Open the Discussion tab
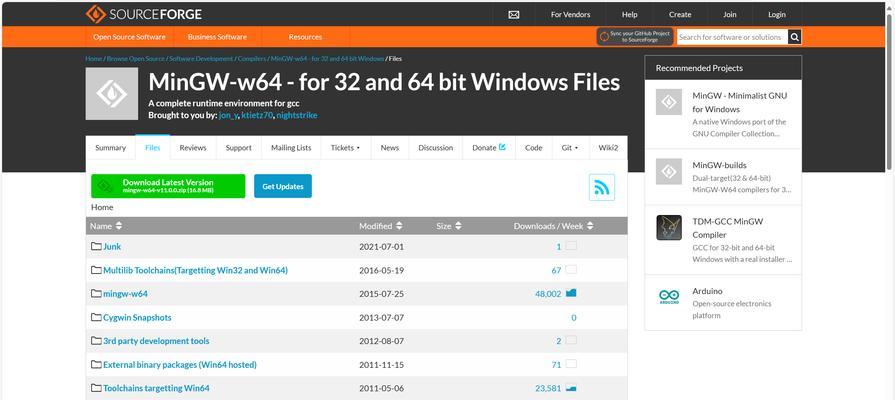Screen dimensions: 895x400 click(x=436, y=147)
